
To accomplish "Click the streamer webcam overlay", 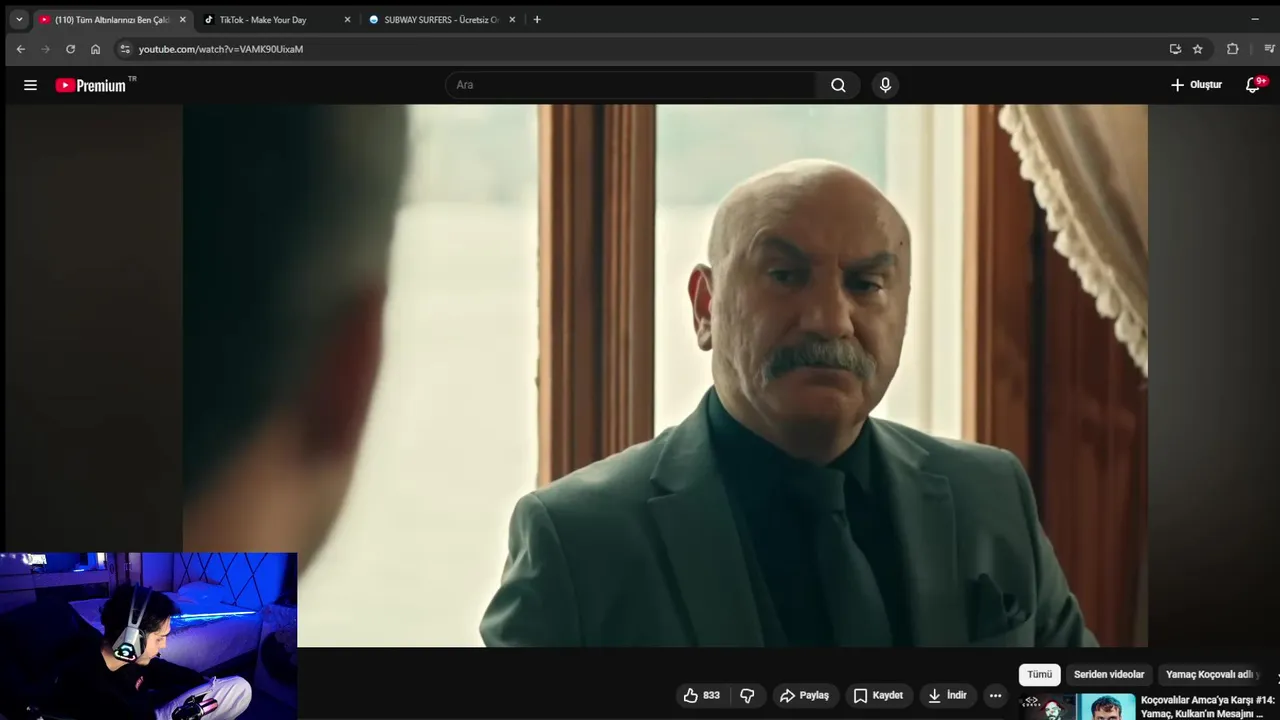I will coord(148,636).
